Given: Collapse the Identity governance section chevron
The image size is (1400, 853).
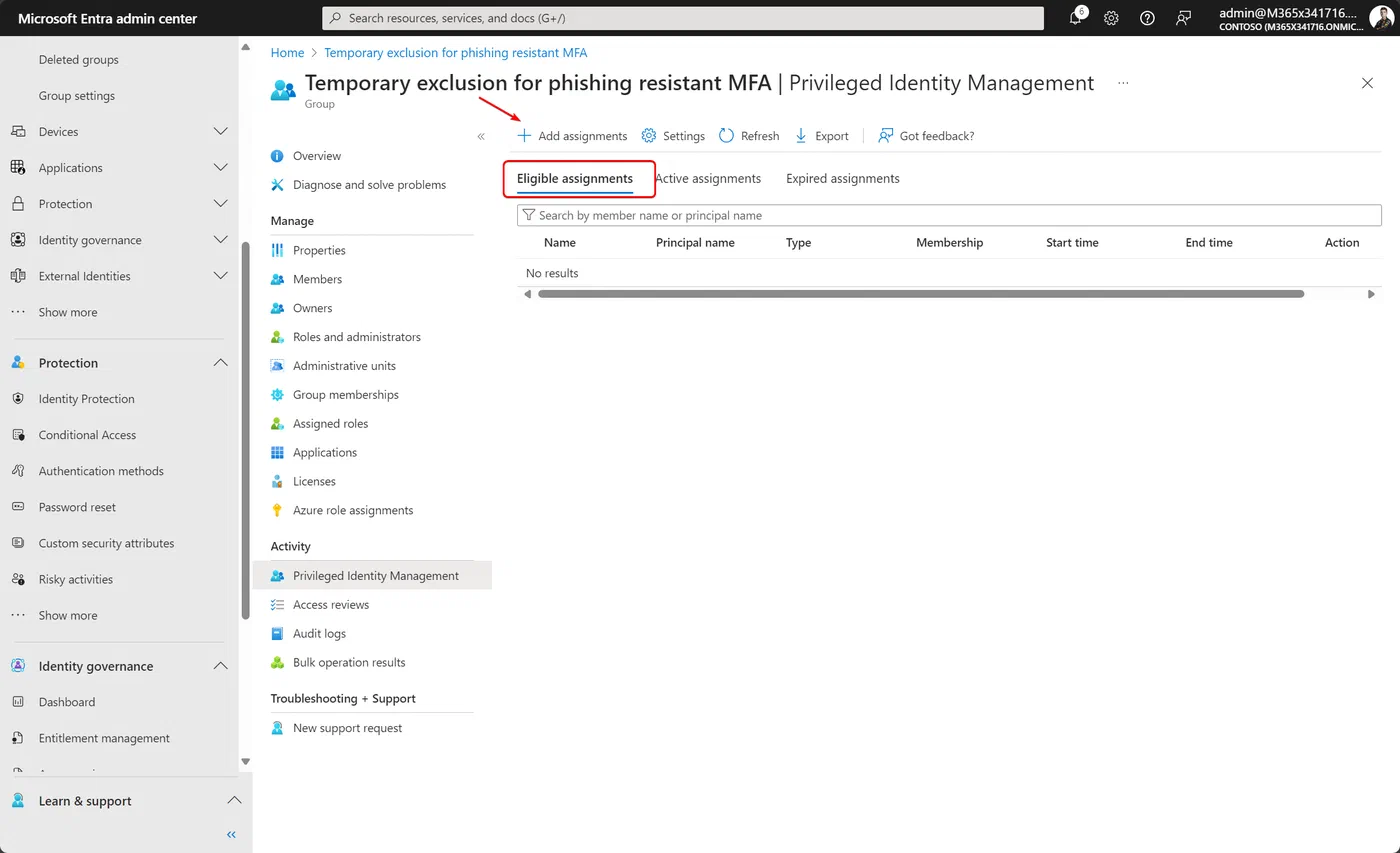Looking at the screenshot, I should pos(221,666).
